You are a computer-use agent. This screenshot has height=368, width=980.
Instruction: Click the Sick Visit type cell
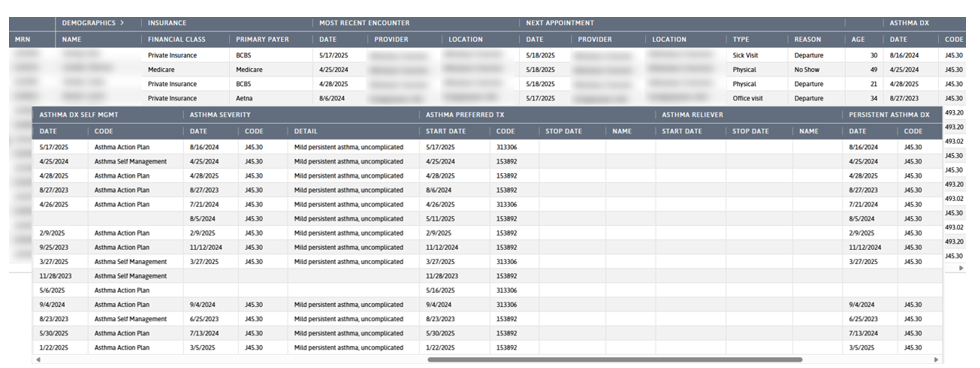click(746, 56)
